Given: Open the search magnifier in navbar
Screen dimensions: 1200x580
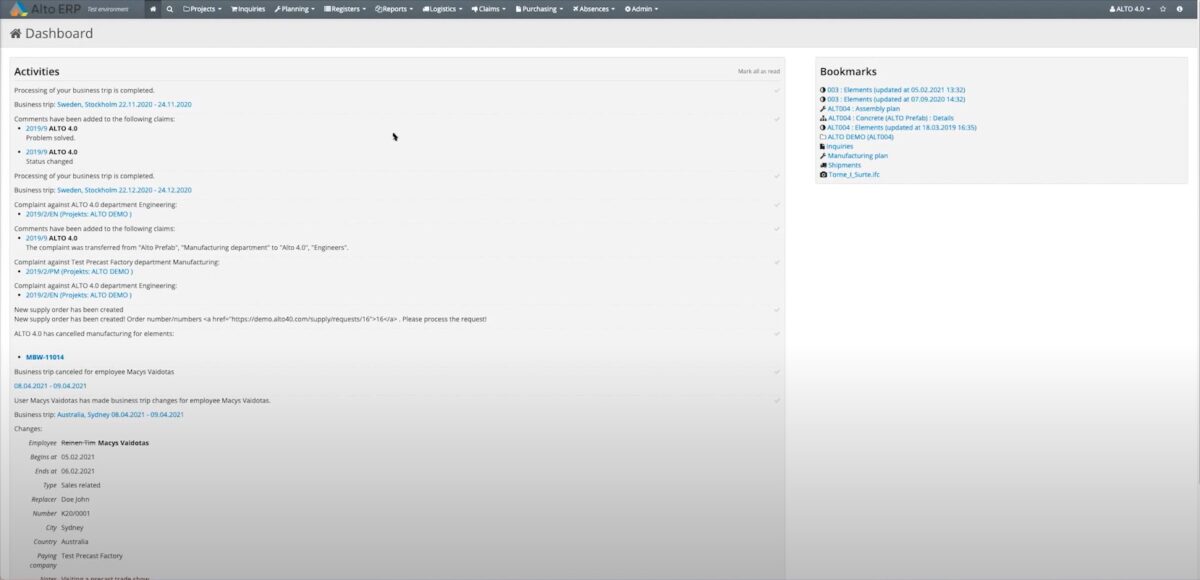Looking at the screenshot, I should pyautogui.click(x=170, y=8).
